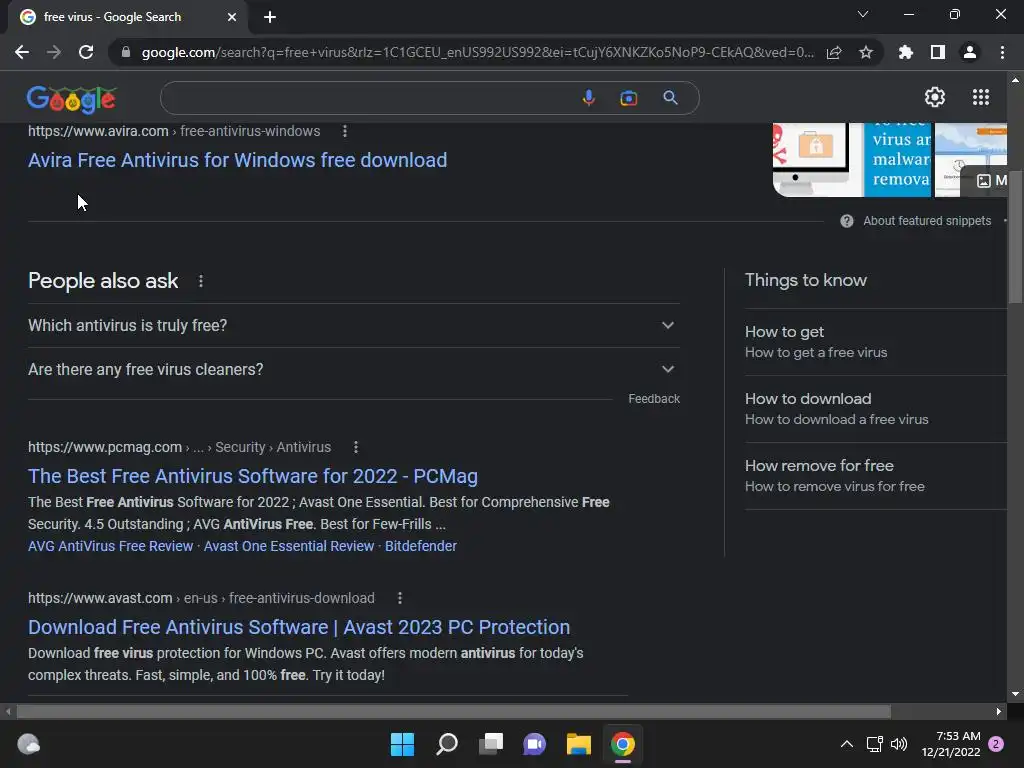Open options for PCMag result
The width and height of the screenshot is (1024, 768).
click(x=355, y=447)
